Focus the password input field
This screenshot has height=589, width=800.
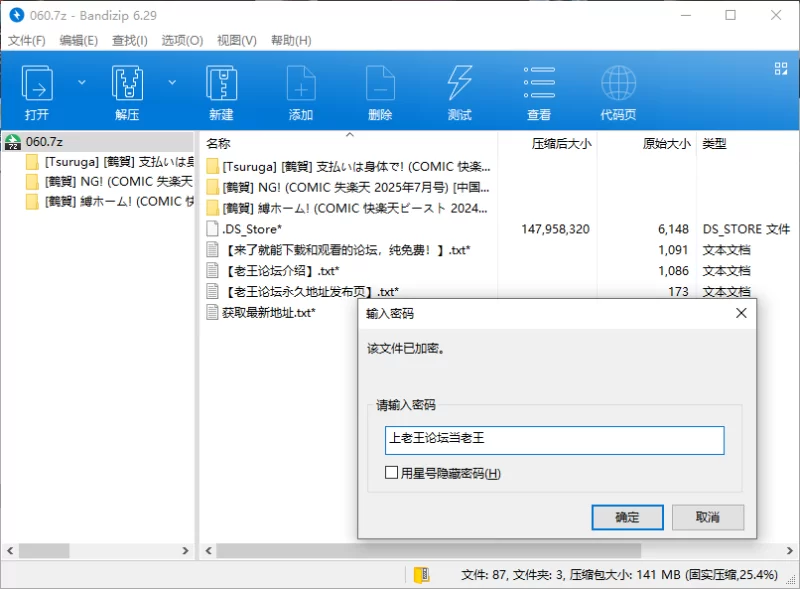point(555,440)
